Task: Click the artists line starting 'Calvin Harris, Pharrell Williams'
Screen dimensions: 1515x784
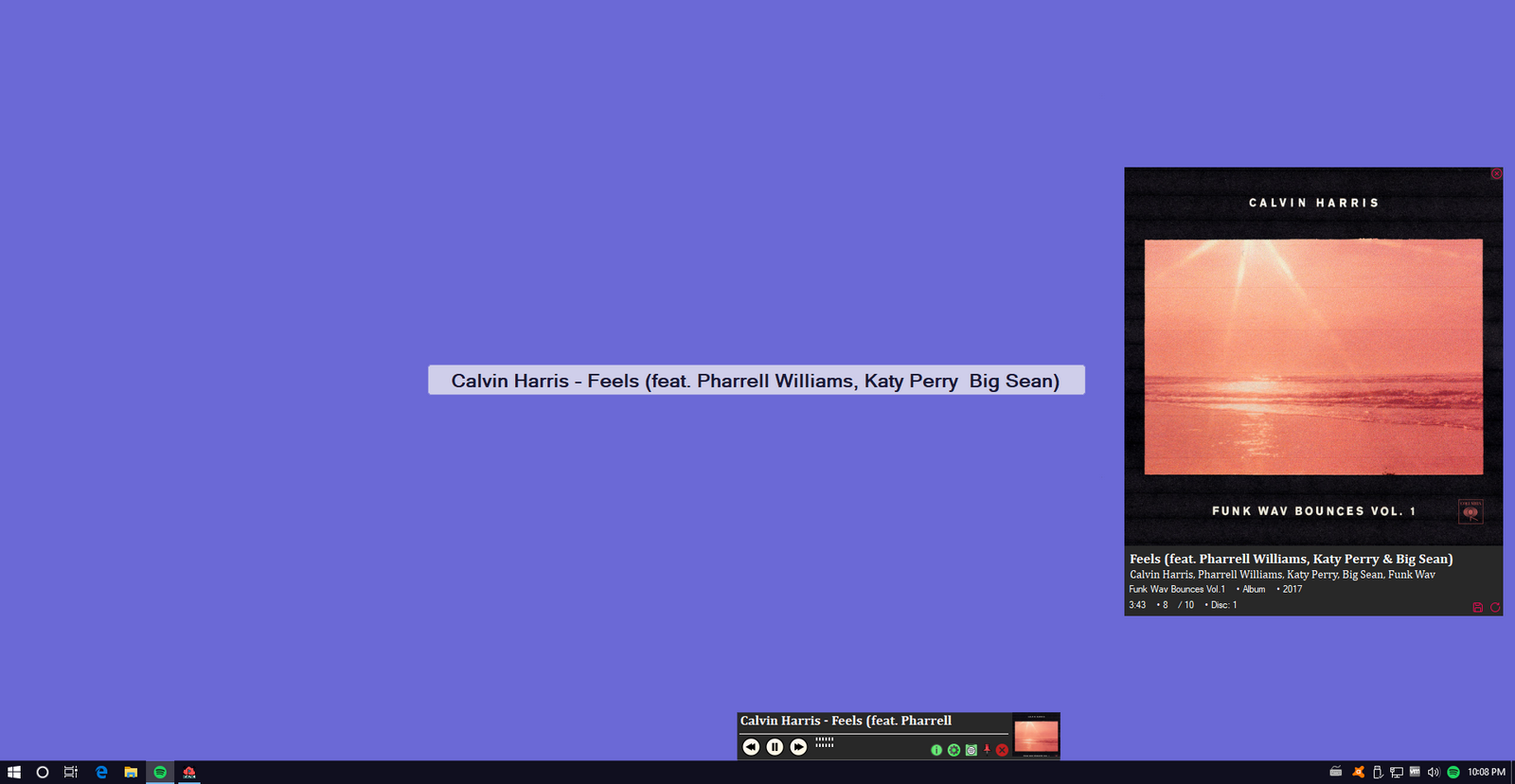Action: tap(1282, 575)
